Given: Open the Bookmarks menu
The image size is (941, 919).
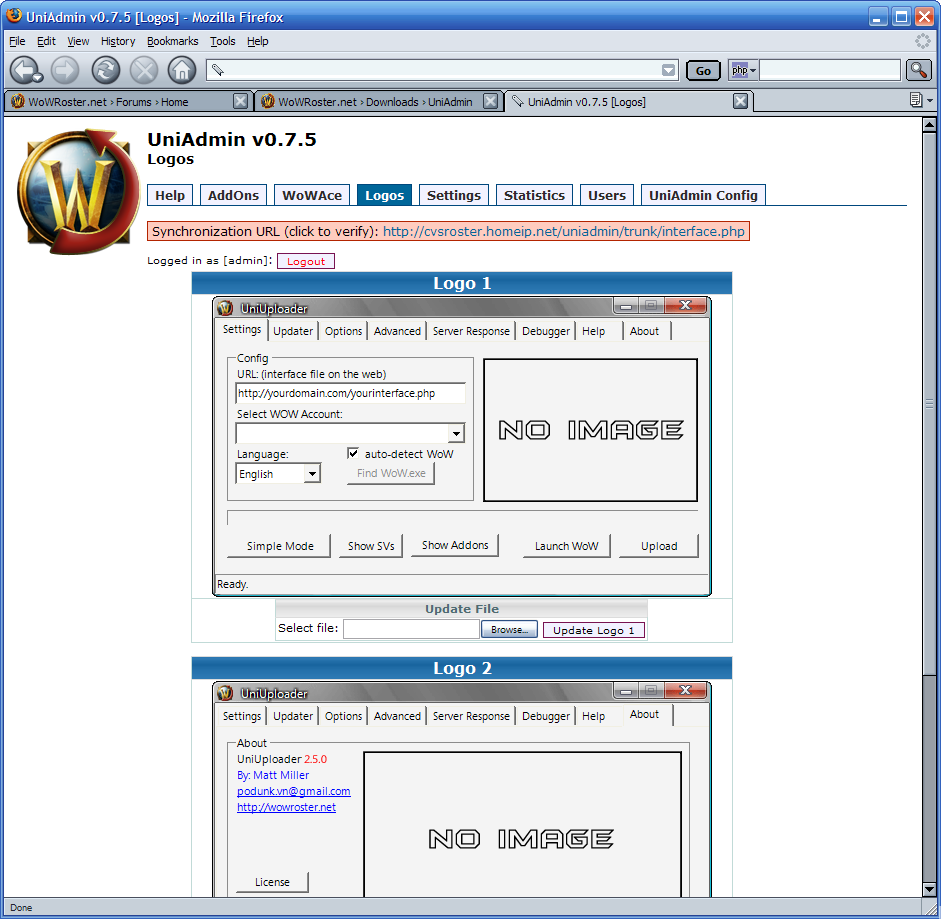Looking at the screenshot, I should click(172, 41).
